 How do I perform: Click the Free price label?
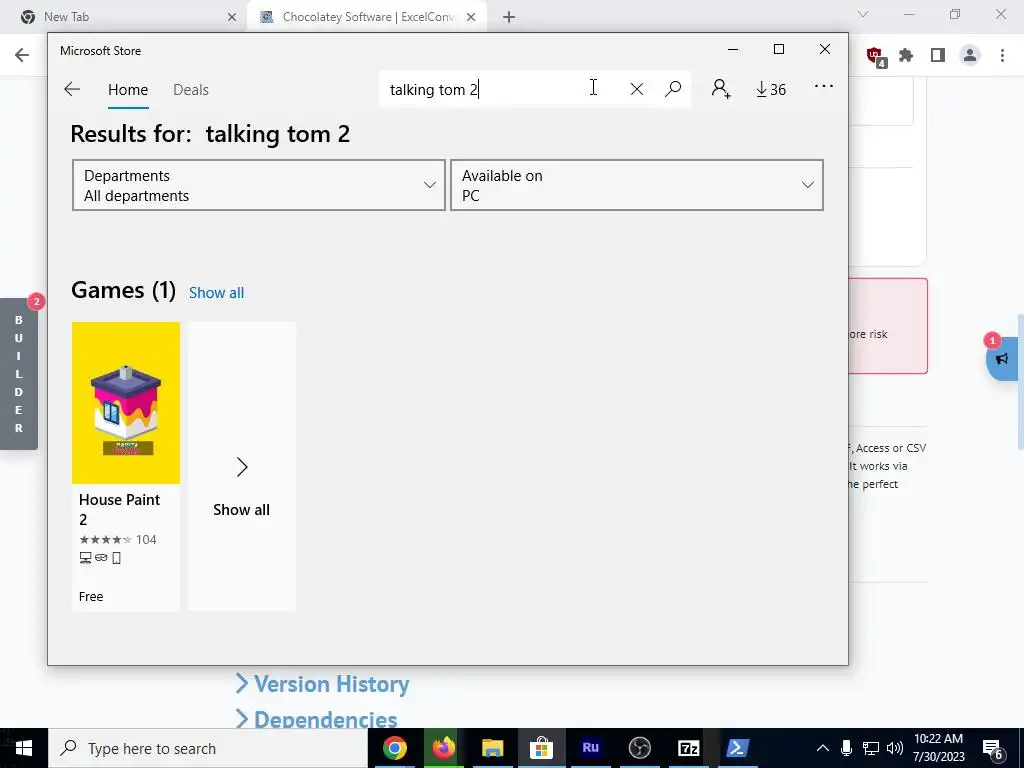[91, 596]
